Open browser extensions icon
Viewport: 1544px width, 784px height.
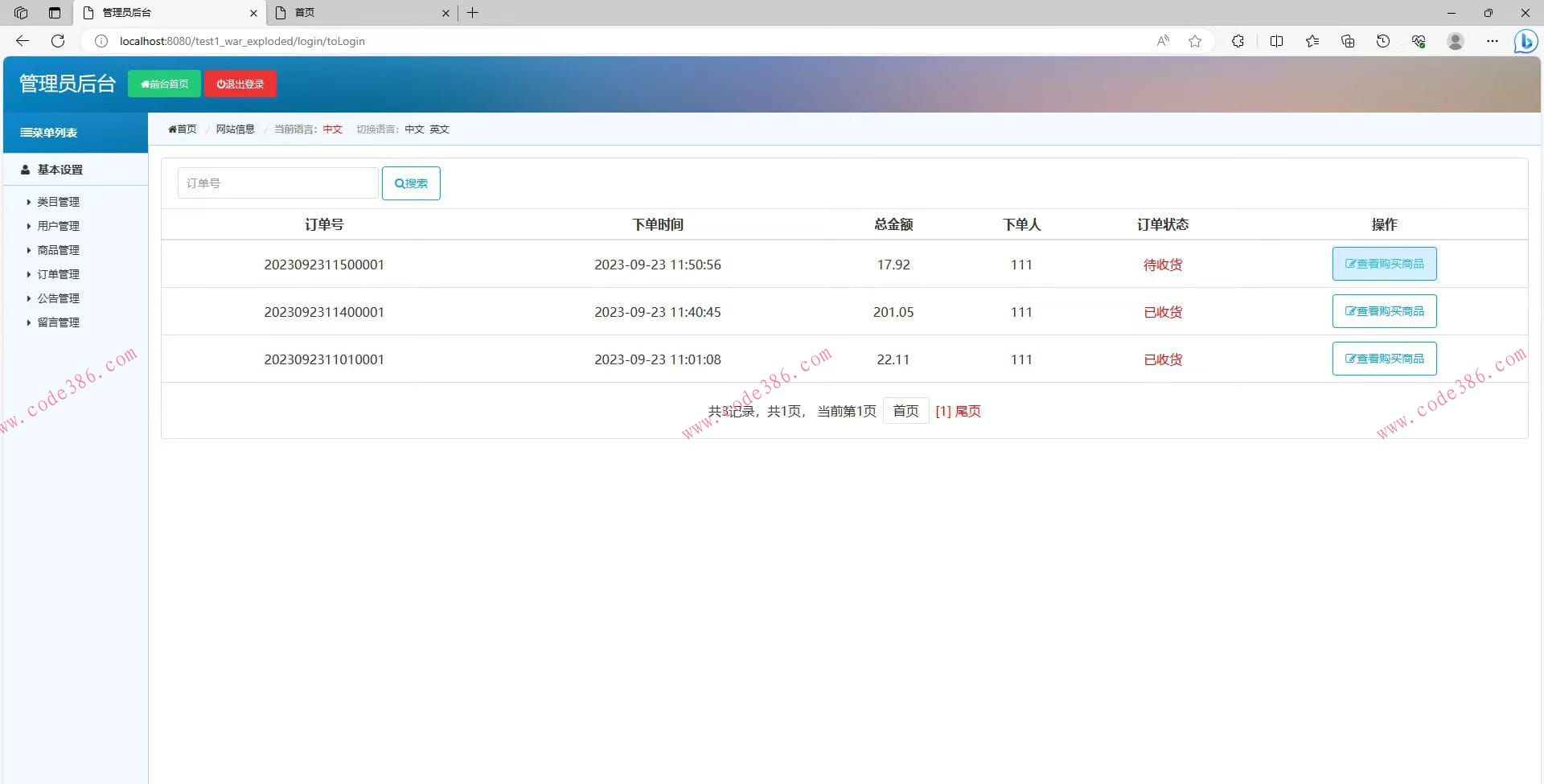(1238, 41)
